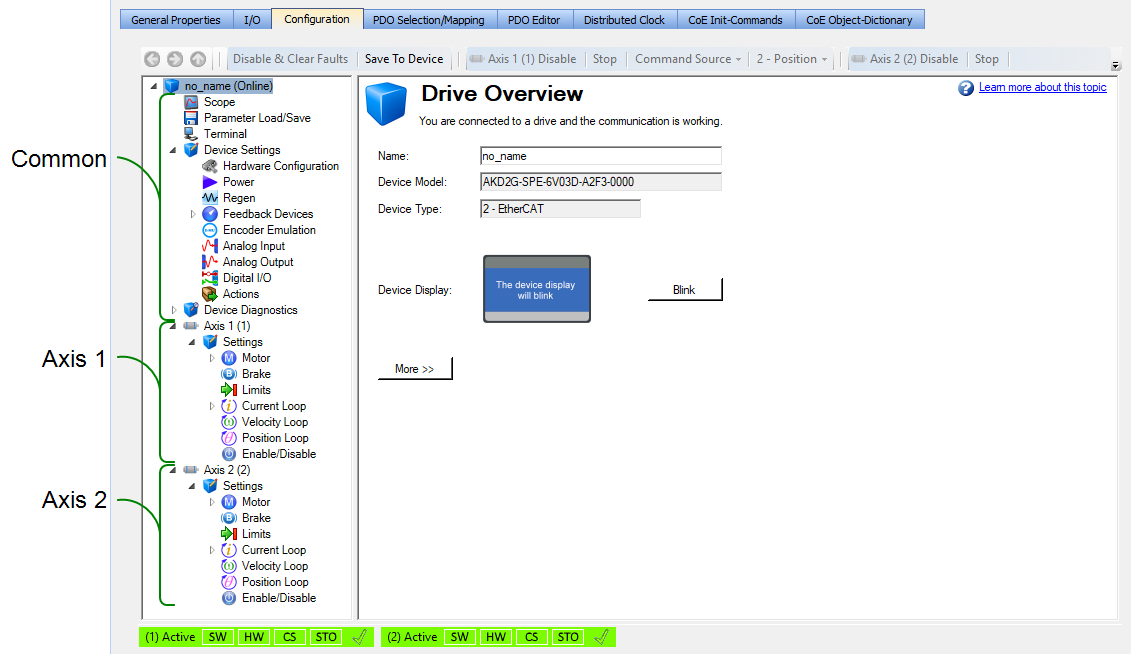Switch to the General Properties tab
Image resolution: width=1131 pixels, height=654 pixels.
click(x=176, y=19)
